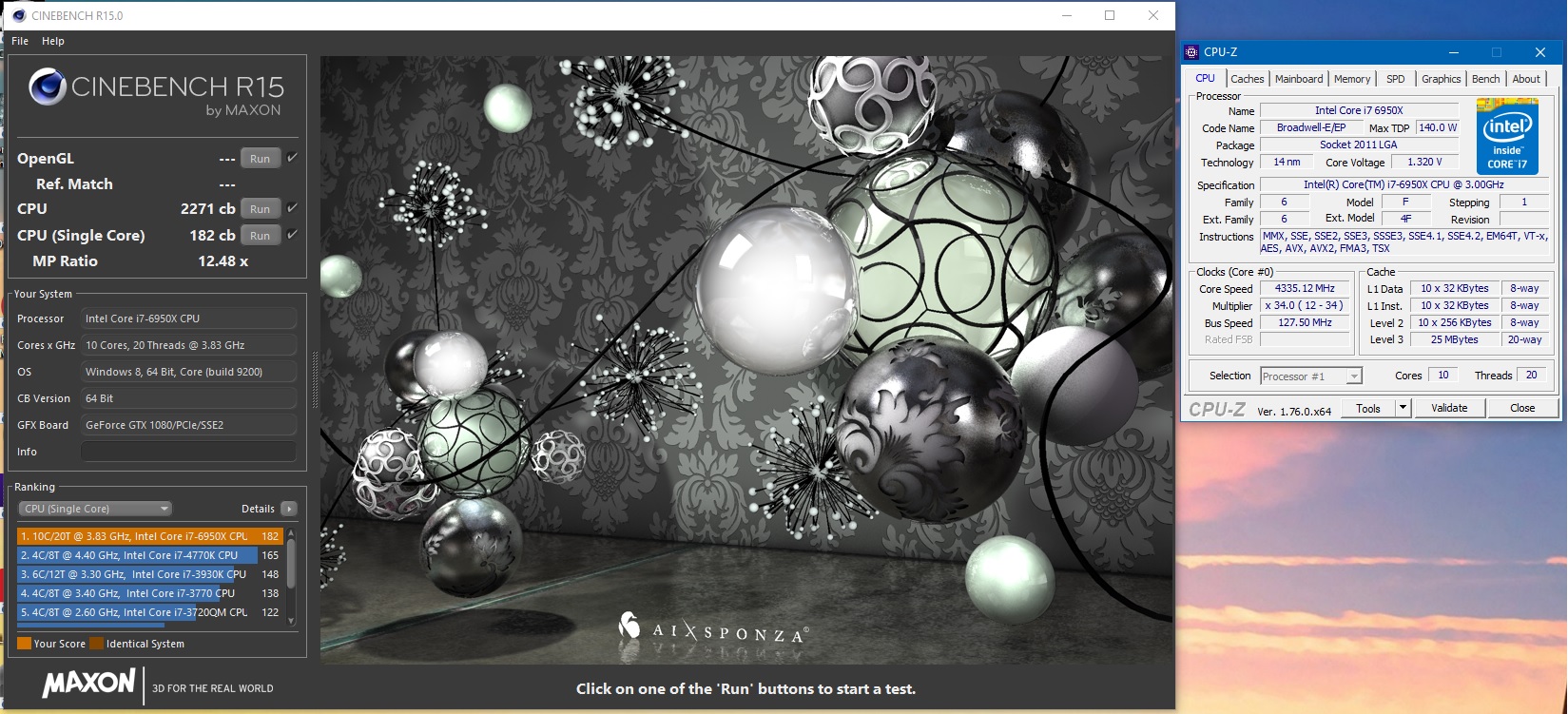Click the MAXON logo at the bottom left
This screenshot has width=1568, height=714.
(x=88, y=683)
